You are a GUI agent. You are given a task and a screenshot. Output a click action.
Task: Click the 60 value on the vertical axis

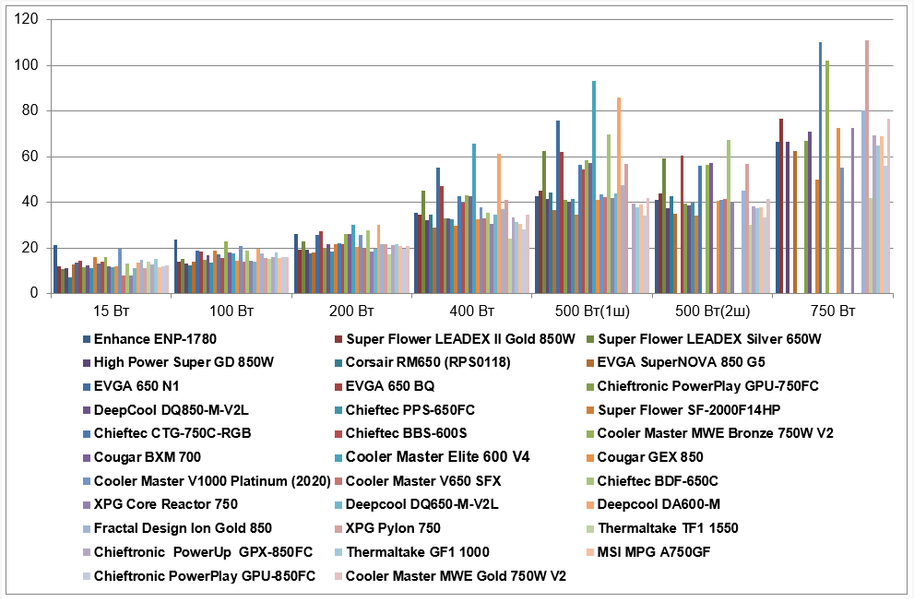click(30, 156)
